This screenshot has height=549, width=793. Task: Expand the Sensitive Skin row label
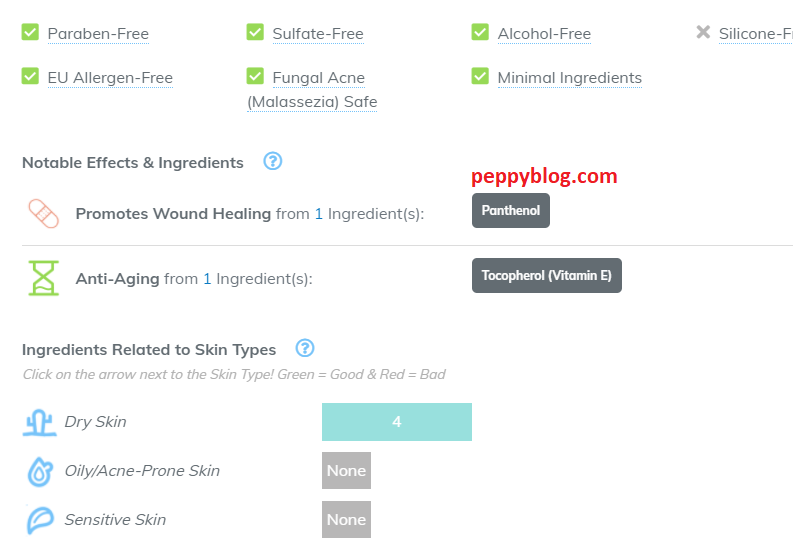pyautogui.click(x=115, y=520)
